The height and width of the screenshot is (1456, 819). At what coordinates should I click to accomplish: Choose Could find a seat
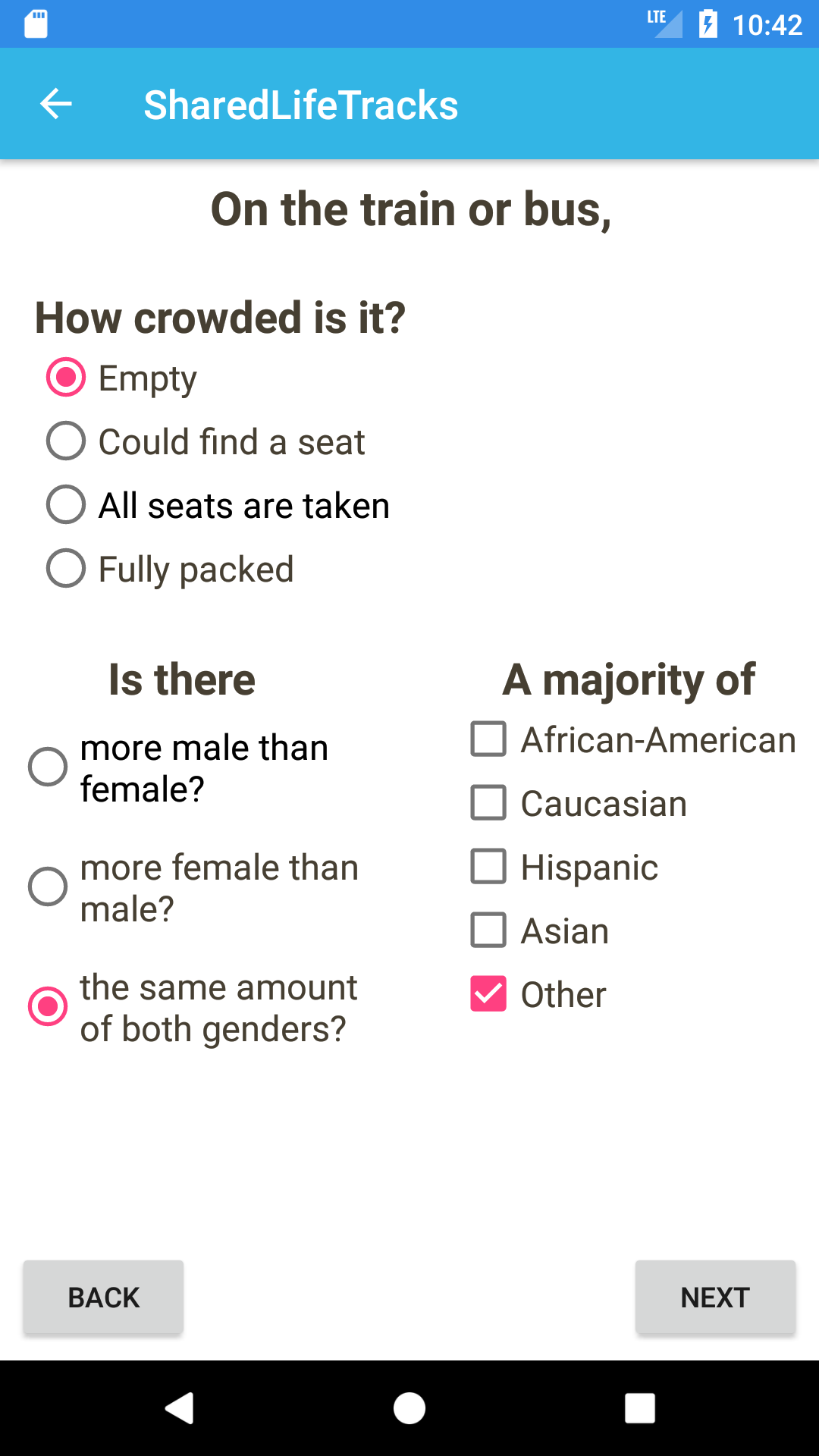coord(66,441)
